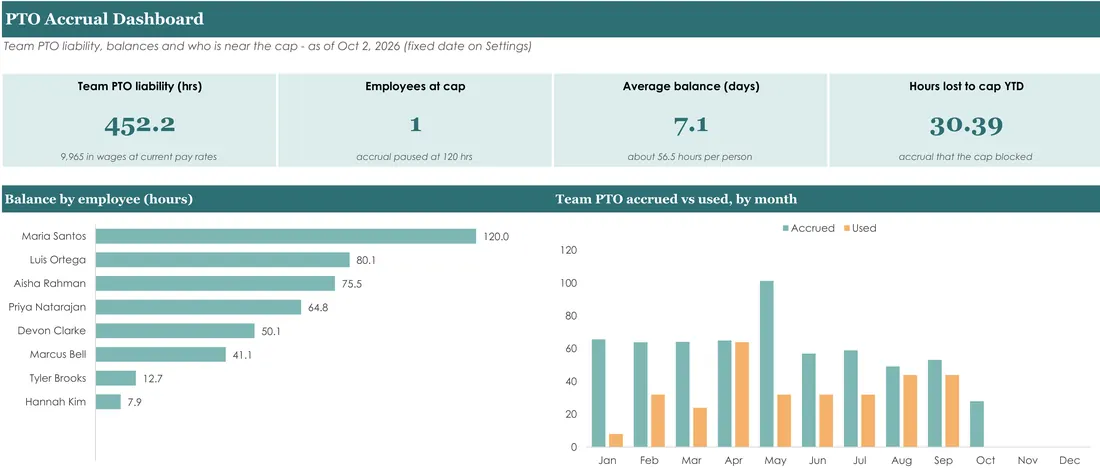Select the Devon Clarke bar
This screenshot has width=1100, height=468.
175,330
